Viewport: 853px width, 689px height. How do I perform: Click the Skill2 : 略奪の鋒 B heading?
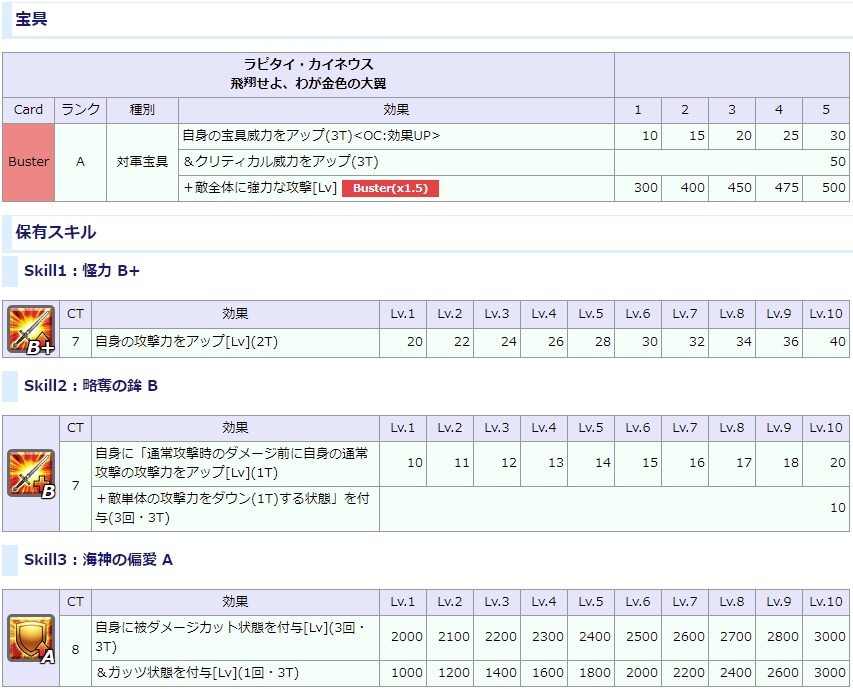coord(91,386)
